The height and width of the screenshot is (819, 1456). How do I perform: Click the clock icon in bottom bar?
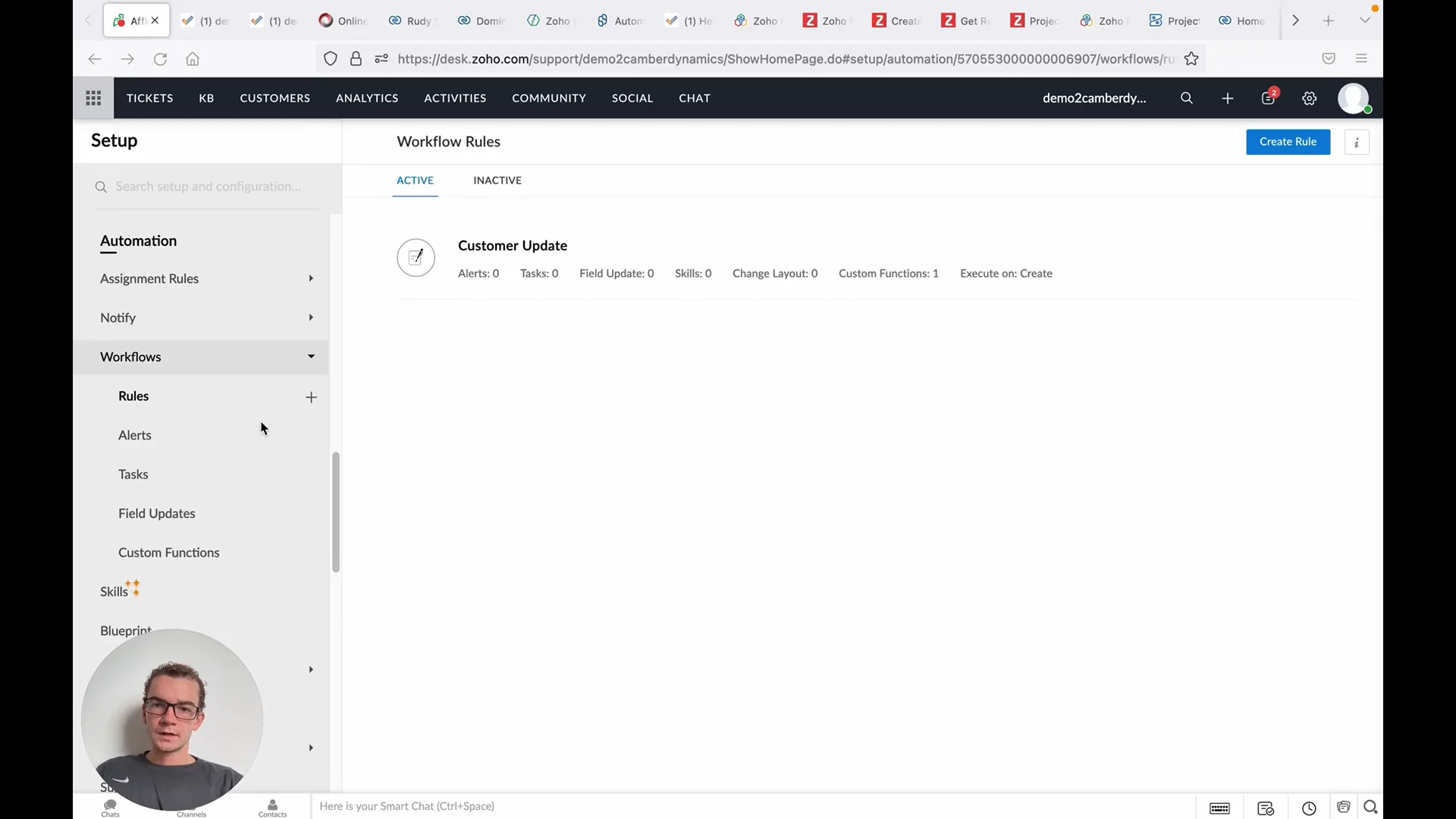[x=1309, y=808]
